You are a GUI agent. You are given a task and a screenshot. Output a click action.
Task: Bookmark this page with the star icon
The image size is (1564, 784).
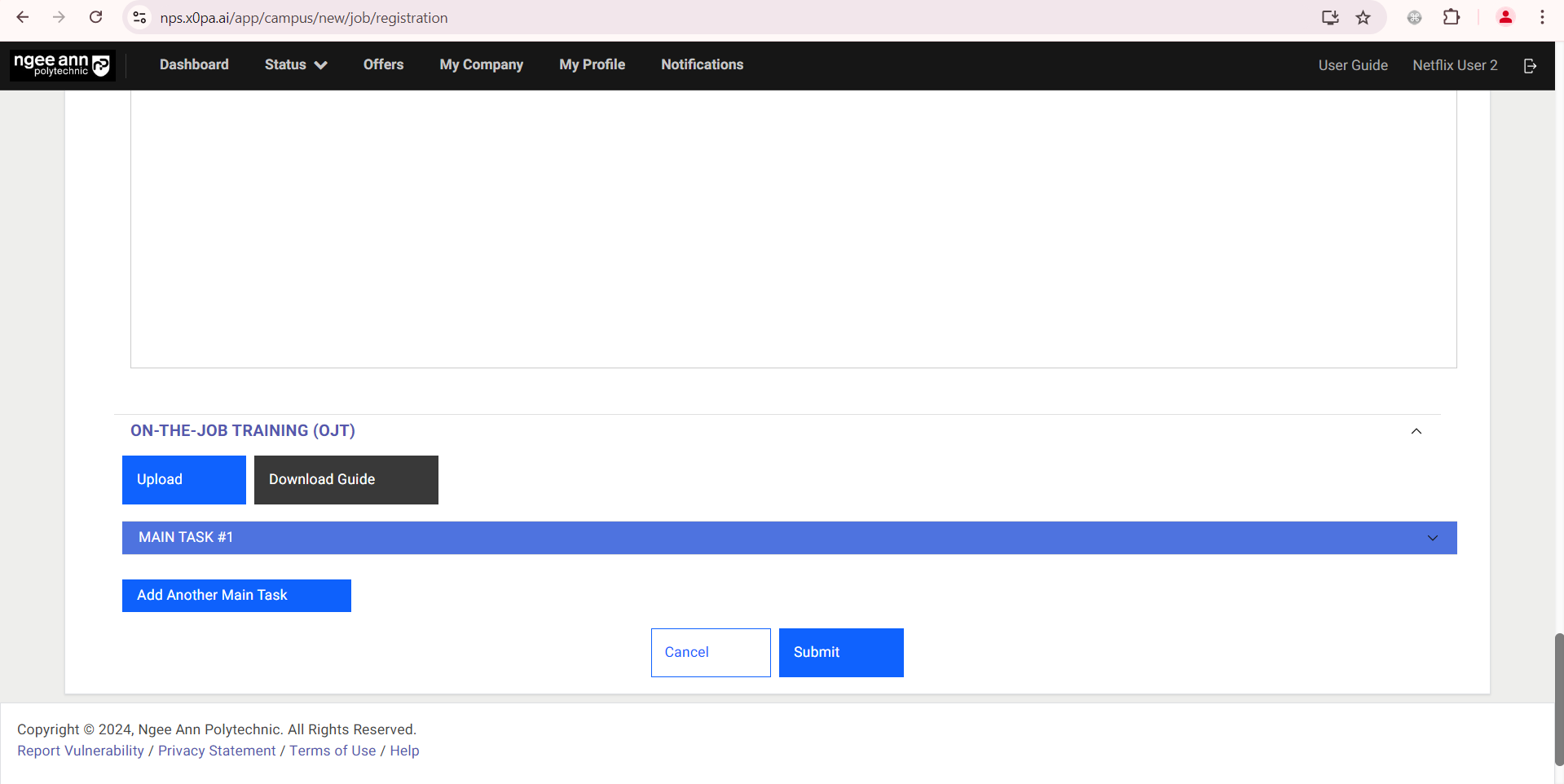1363,17
